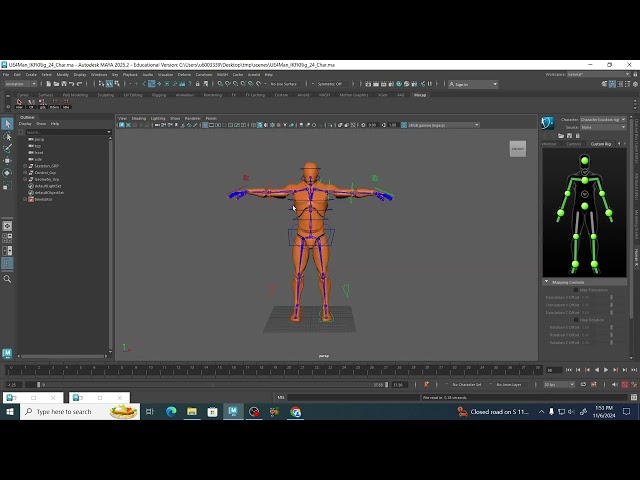This screenshot has width=640, height=480.
Task: Select the Move tool in toolbox
Action: [x=7, y=160]
